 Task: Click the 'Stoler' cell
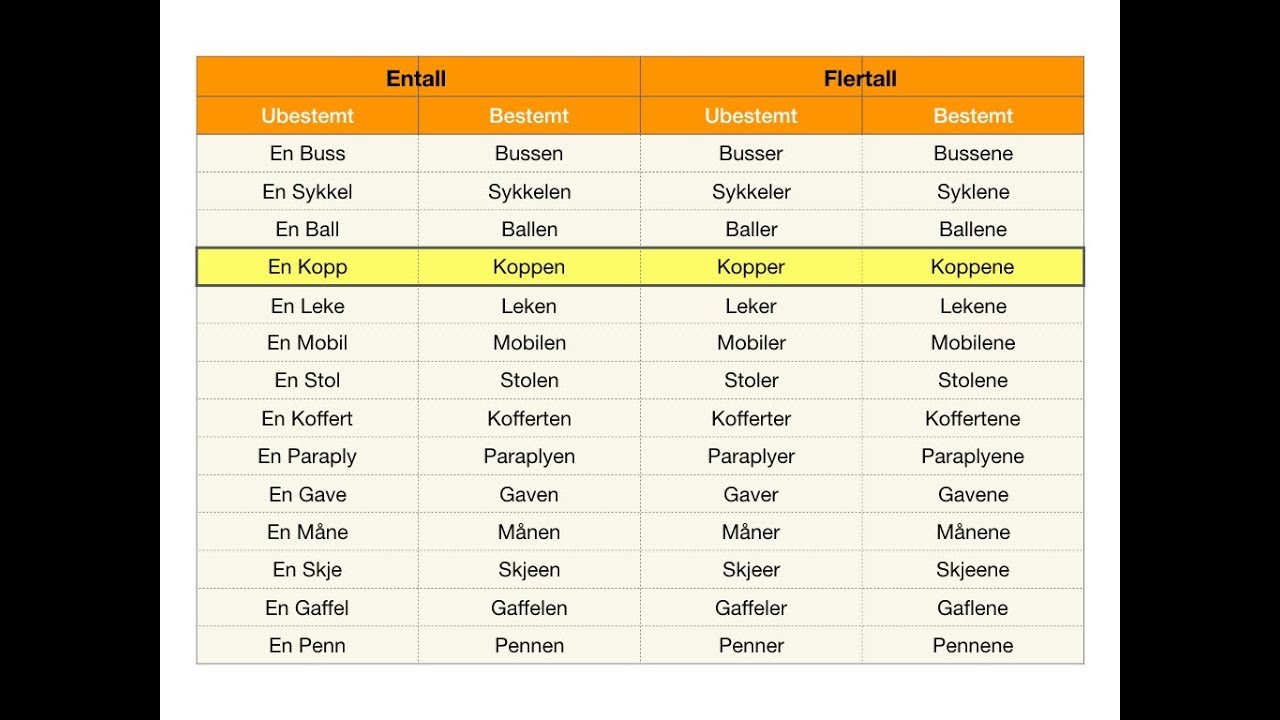(751, 381)
